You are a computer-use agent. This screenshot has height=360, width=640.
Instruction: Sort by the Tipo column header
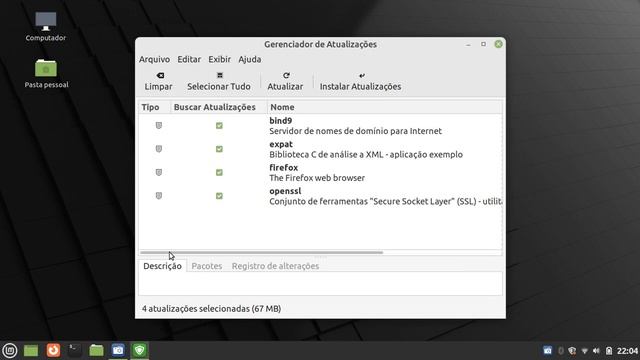coord(154,107)
